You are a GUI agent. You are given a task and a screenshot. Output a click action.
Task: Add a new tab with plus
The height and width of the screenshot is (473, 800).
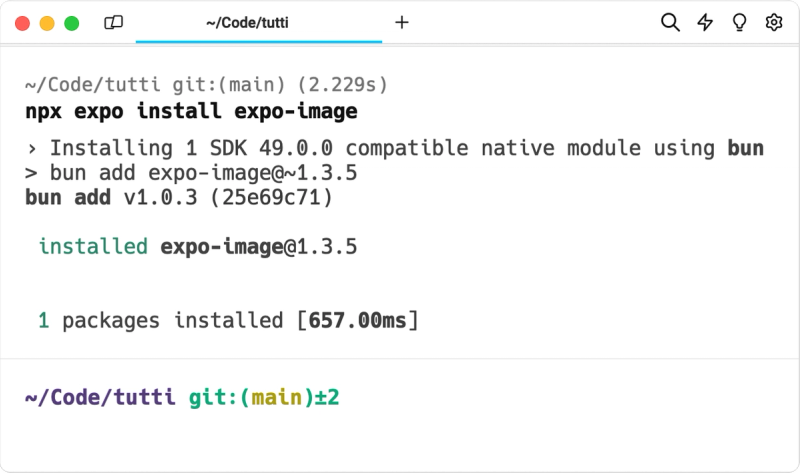click(x=402, y=22)
